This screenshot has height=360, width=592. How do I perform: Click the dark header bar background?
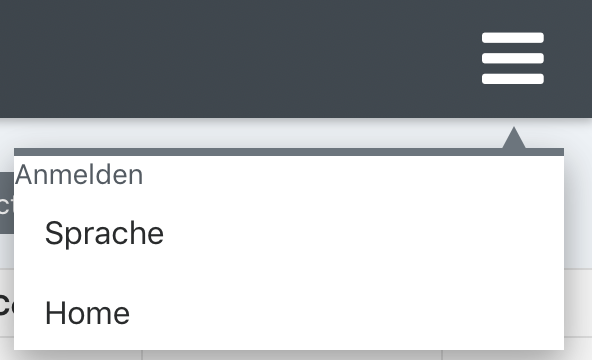pos(242,58)
